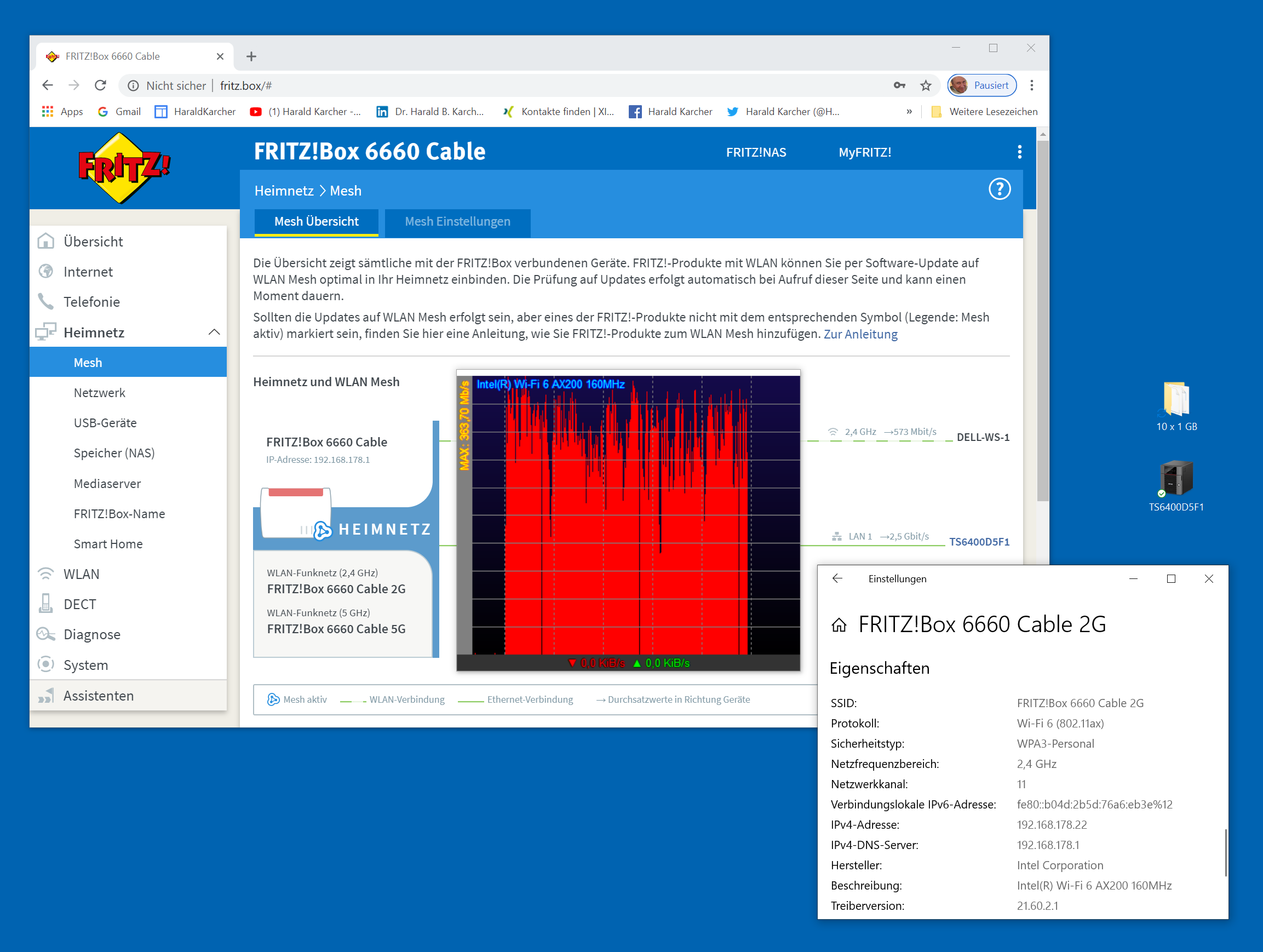Open the FRITZ!Box three-dot menu

[1019, 152]
